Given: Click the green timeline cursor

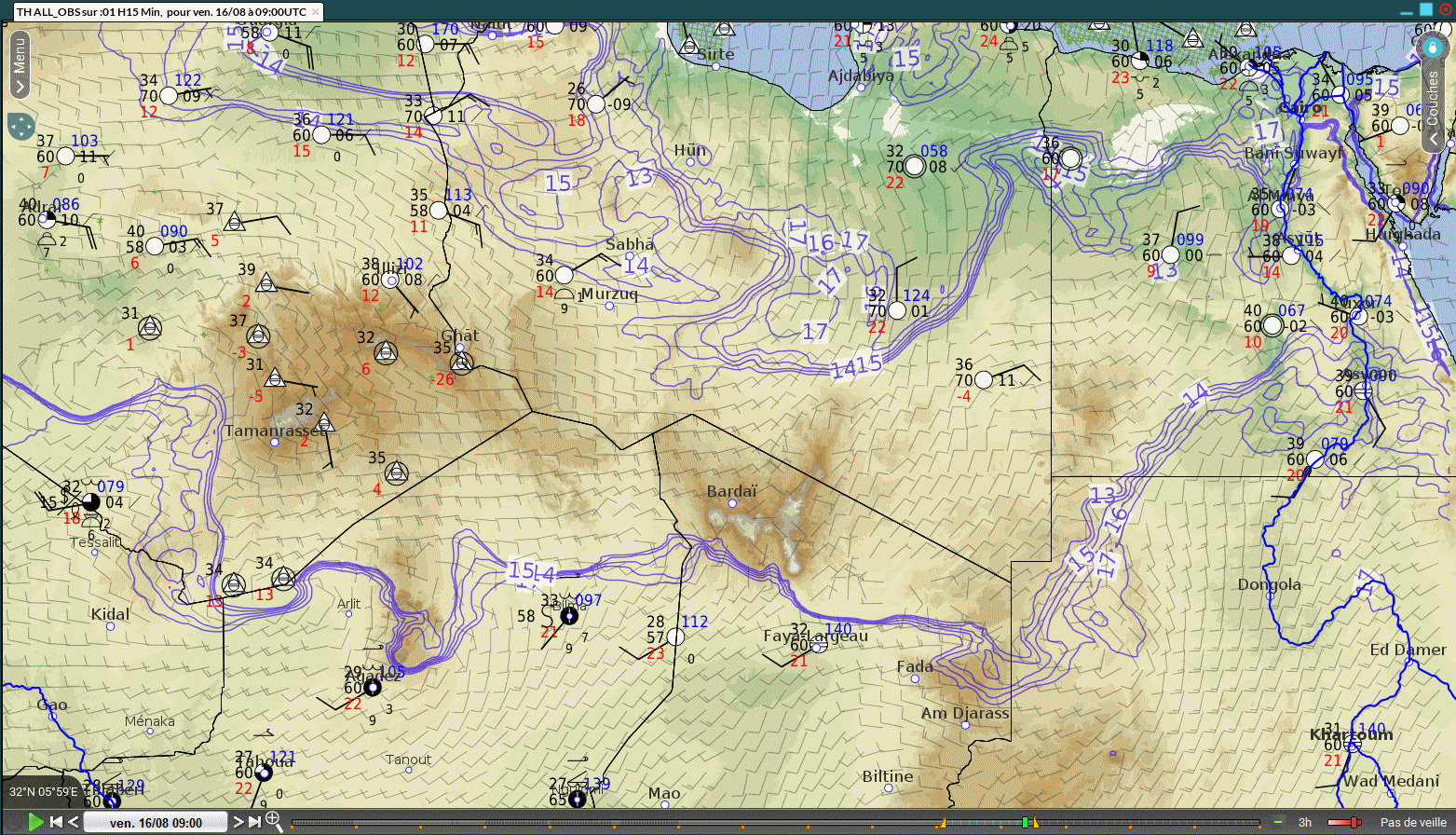Looking at the screenshot, I should pyautogui.click(x=1025, y=823).
